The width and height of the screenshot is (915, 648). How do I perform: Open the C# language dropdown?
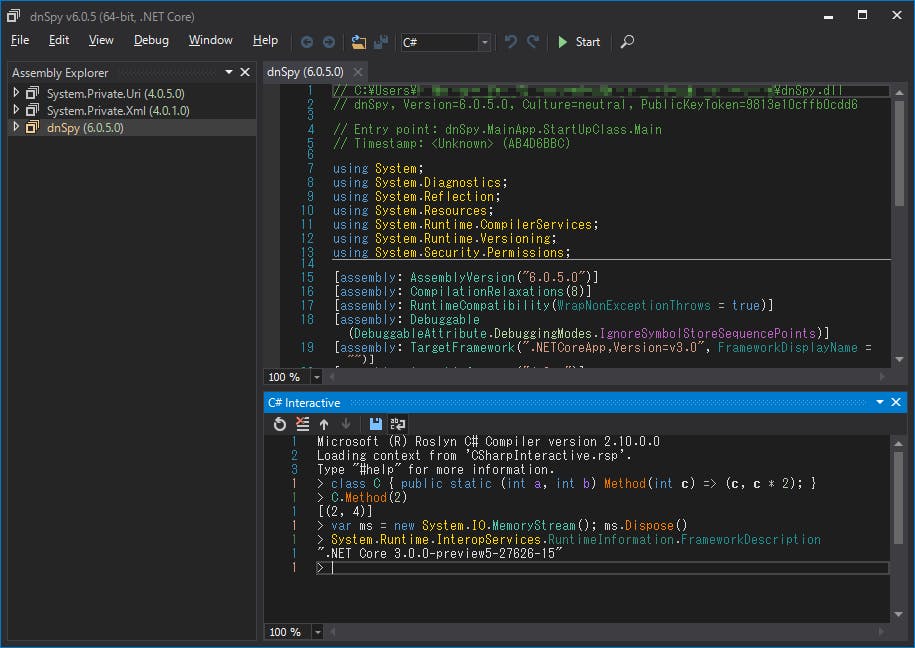484,42
